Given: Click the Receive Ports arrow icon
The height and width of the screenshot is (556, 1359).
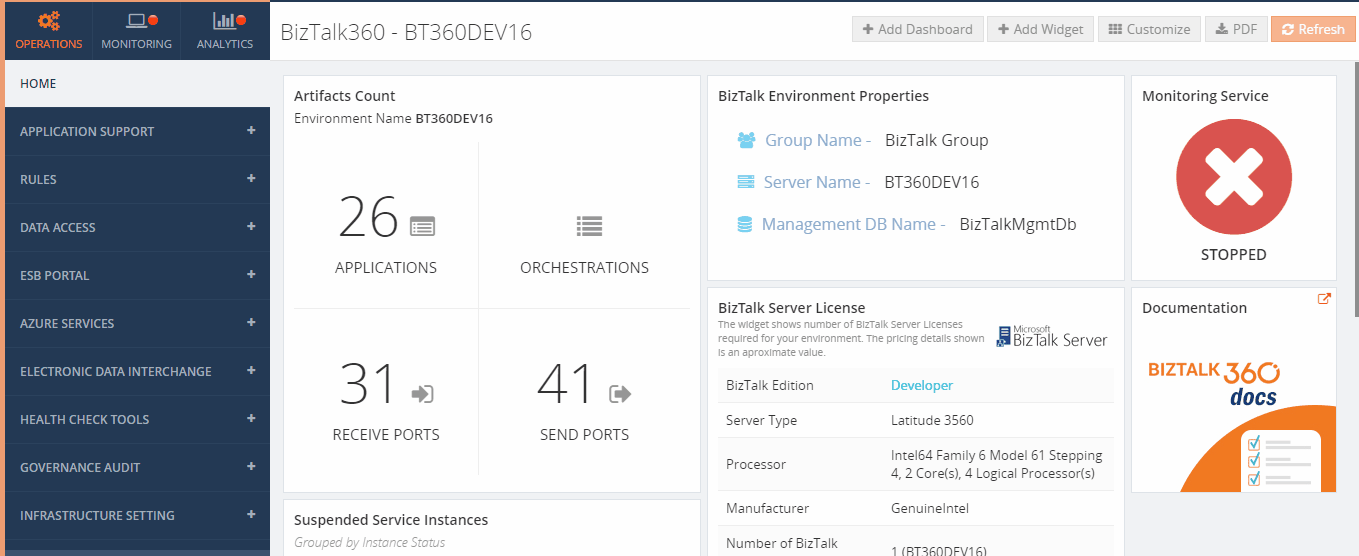Looking at the screenshot, I should pyautogui.click(x=422, y=394).
